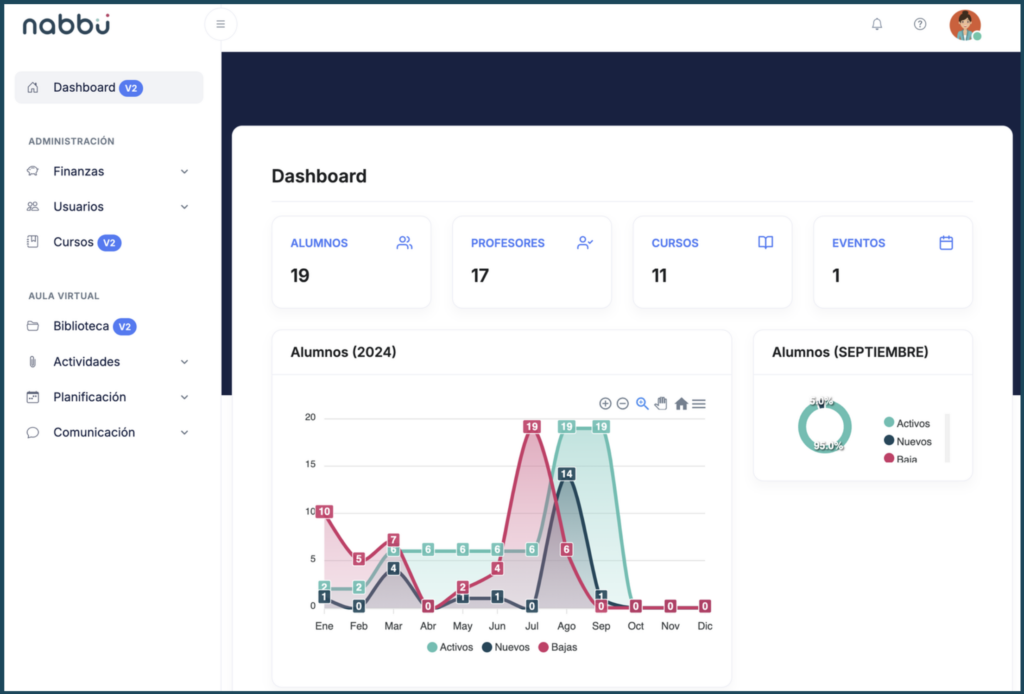Image resolution: width=1024 pixels, height=694 pixels.
Task: Collapse sidebar with the toggle button
Action: (220, 25)
